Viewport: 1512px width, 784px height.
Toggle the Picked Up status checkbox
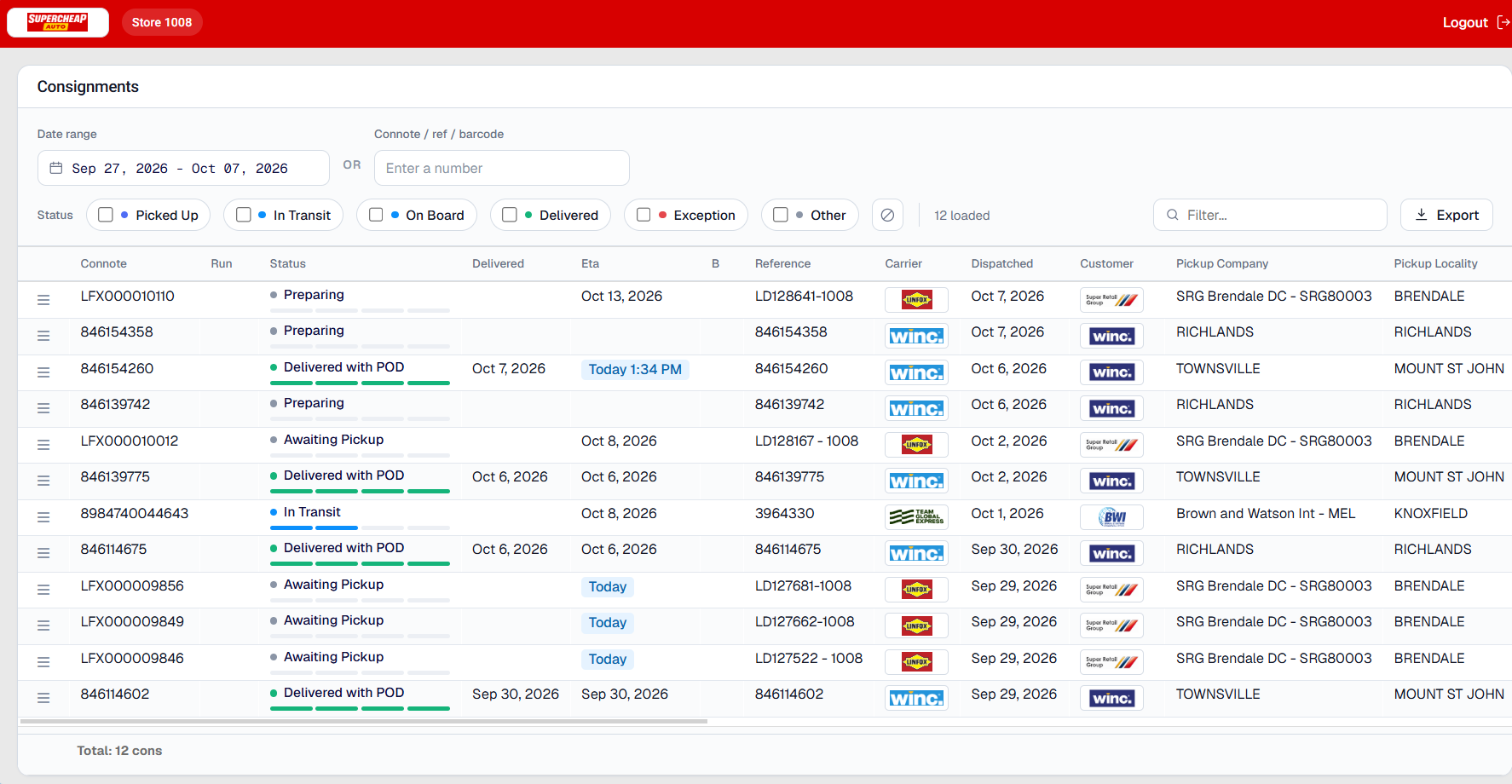pyautogui.click(x=106, y=215)
